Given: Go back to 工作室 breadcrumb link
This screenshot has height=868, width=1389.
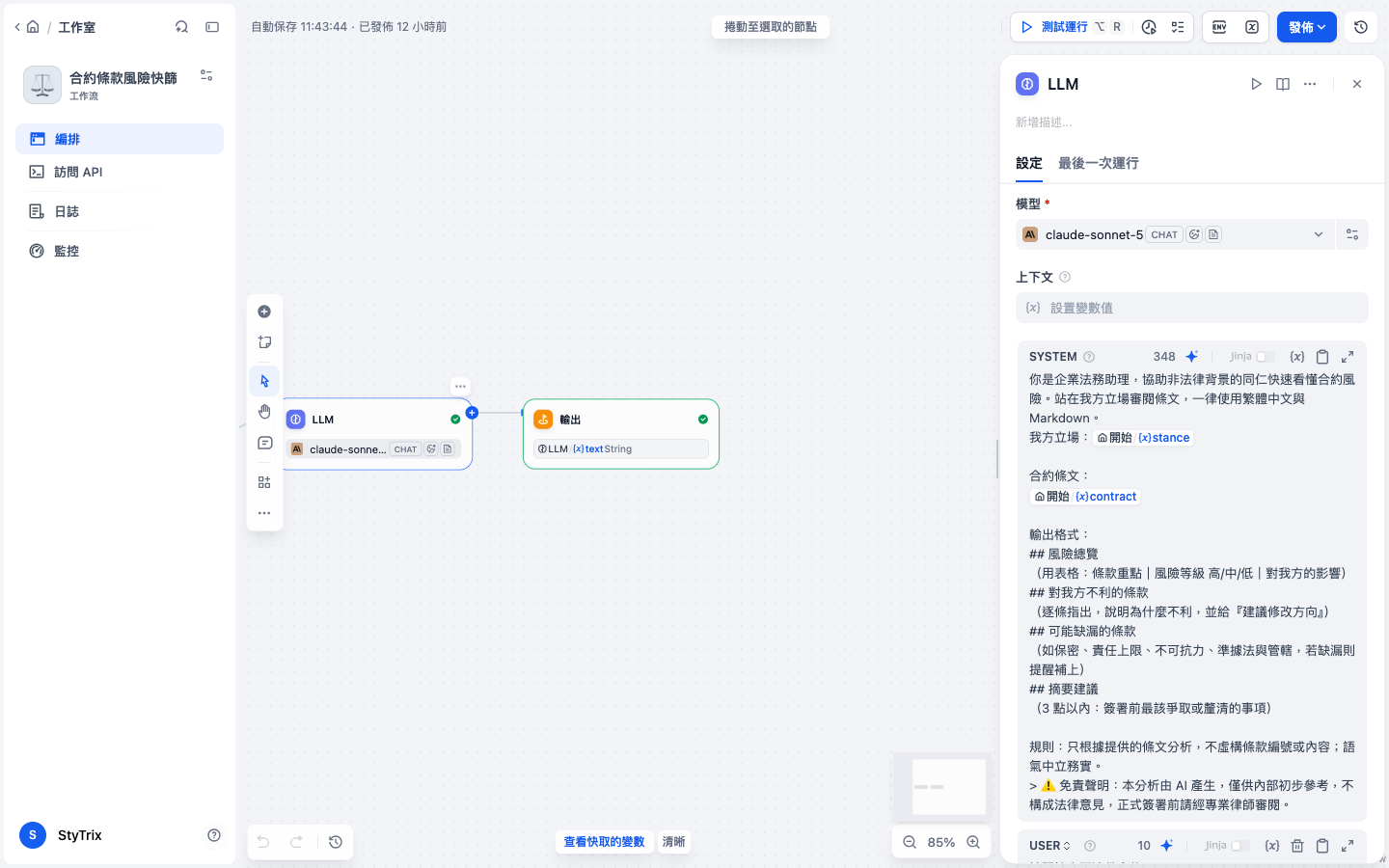Looking at the screenshot, I should 77,27.
